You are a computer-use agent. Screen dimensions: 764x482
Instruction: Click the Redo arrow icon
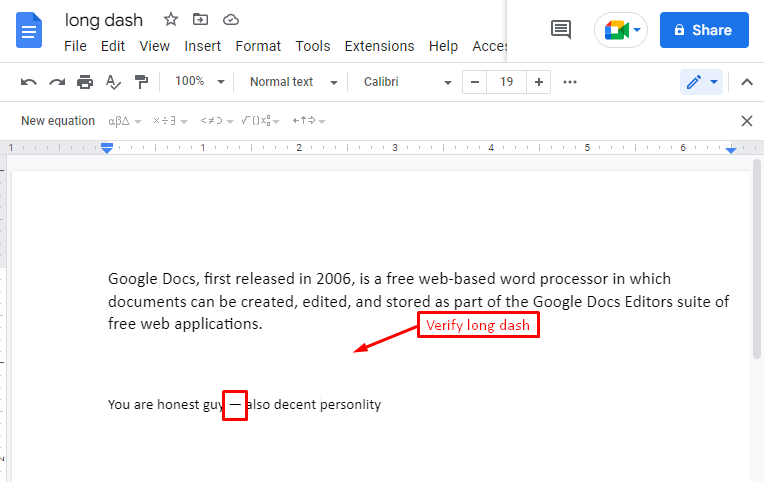pyautogui.click(x=57, y=82)
